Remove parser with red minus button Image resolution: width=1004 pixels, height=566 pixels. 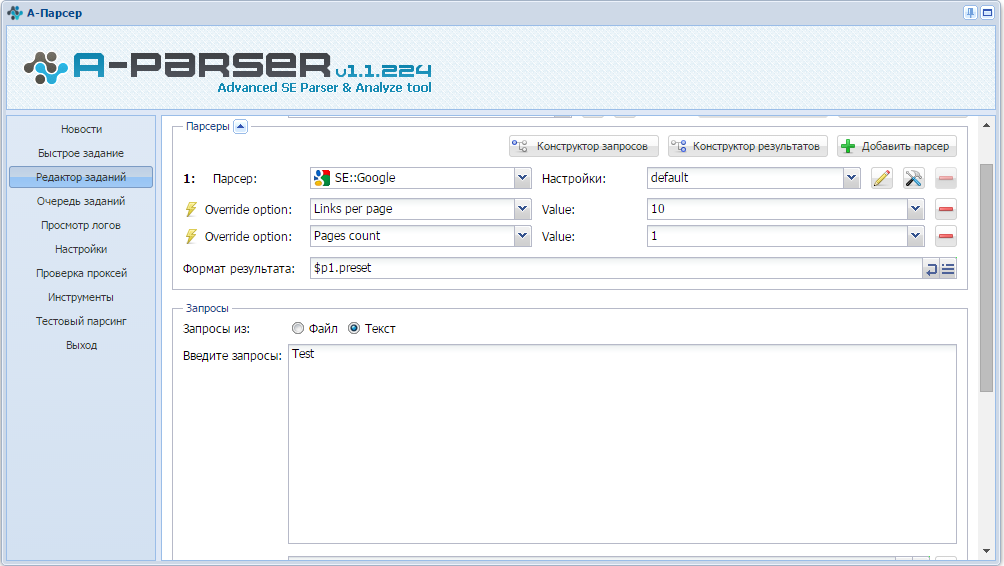(946, 178)
